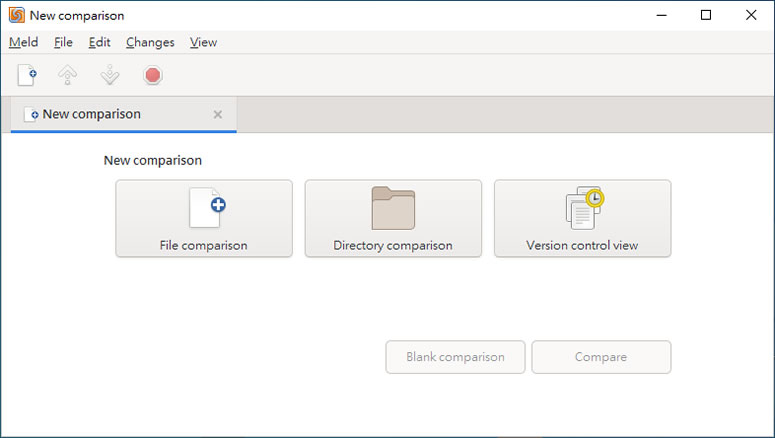Viewport: 775px width, 438px height.
Task: Click the Blank comparison button
Action: click(455, 357)
